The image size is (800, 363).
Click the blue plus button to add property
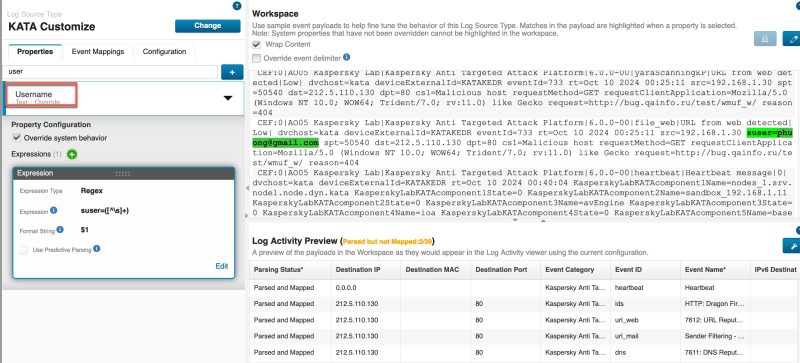pos(232,72)
